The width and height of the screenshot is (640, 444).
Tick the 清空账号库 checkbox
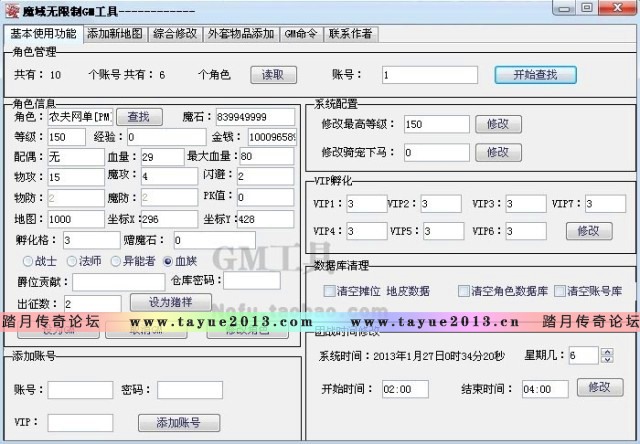[559, 291]
